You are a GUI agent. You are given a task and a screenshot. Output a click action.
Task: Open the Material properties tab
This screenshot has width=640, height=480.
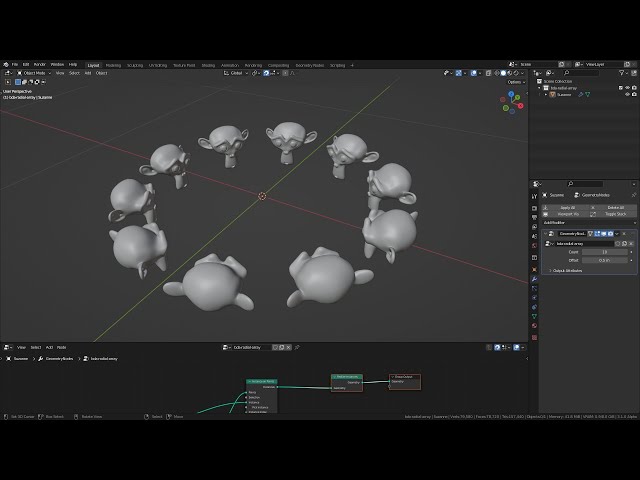click(x=534, y=326)
